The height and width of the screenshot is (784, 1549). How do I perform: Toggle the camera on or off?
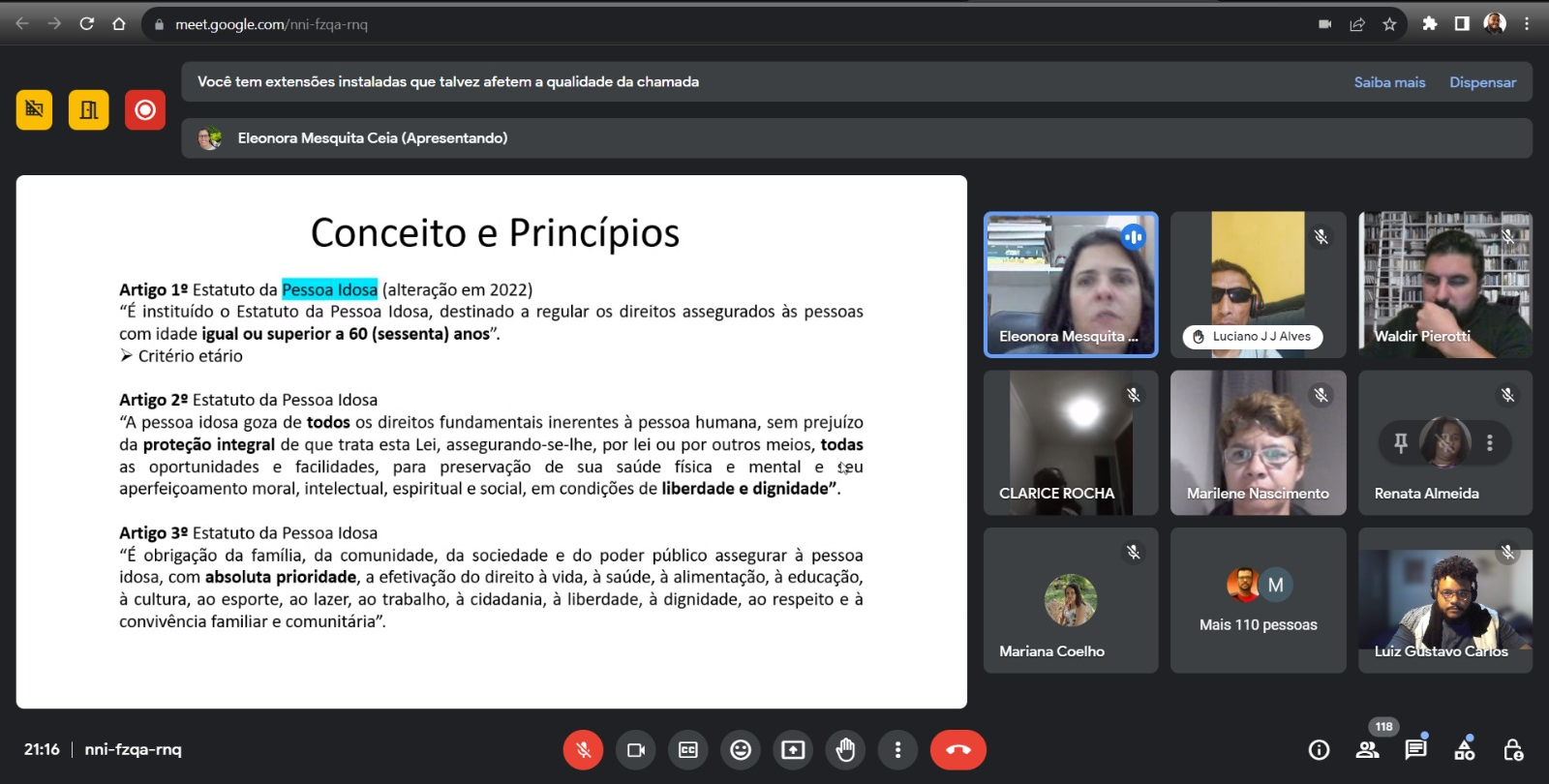(x=636, y=750)
